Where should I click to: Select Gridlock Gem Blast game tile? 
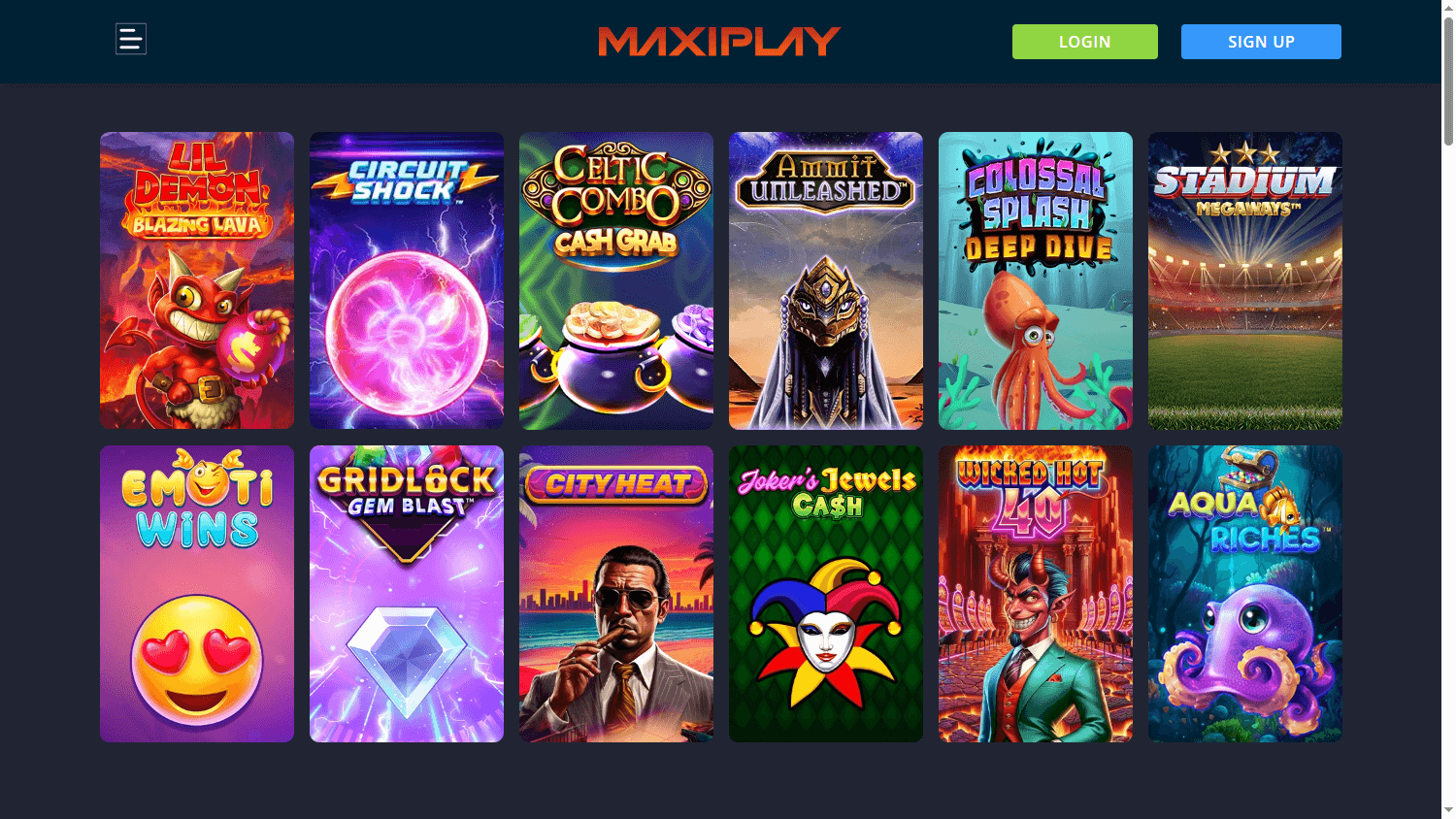[407, 594]
